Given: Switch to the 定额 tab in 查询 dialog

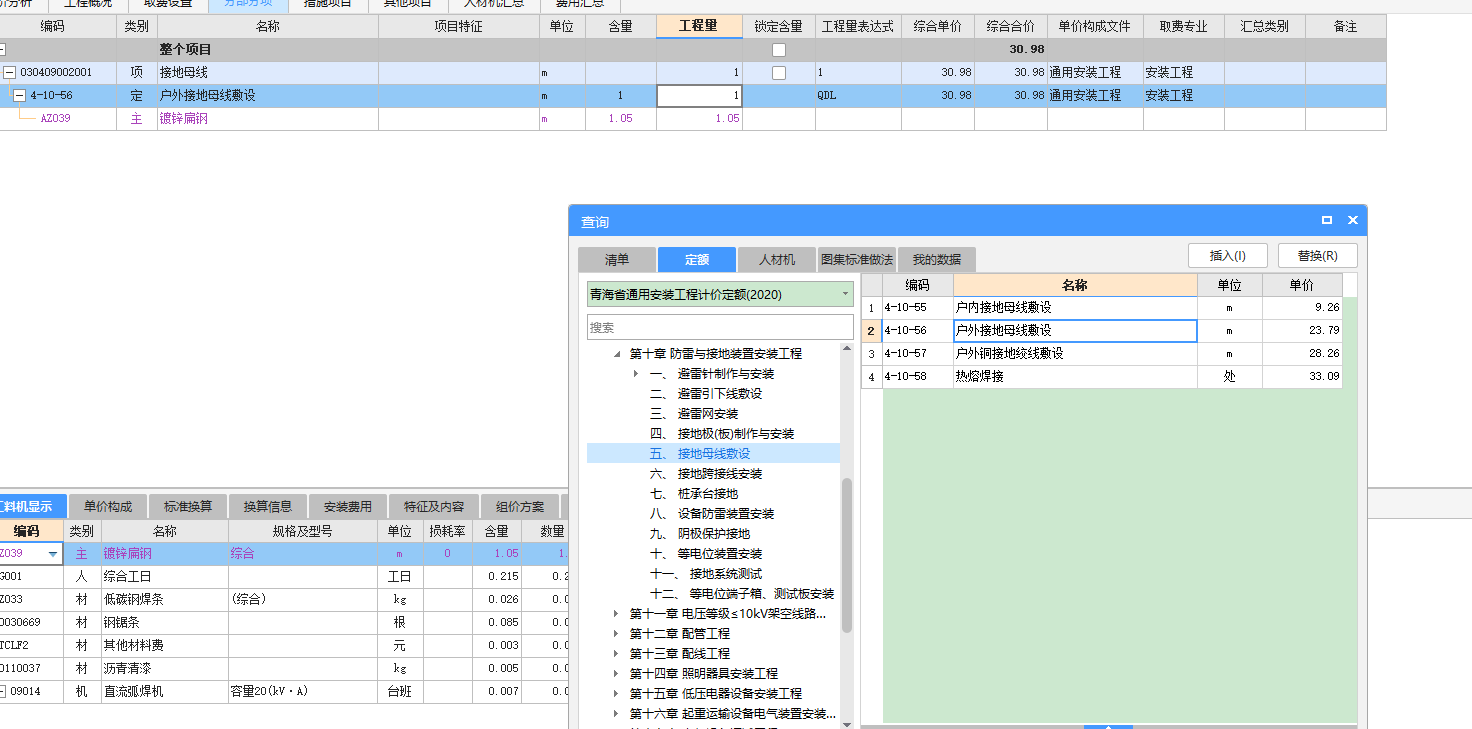Looking at the screenshot, I should (697, 259).
